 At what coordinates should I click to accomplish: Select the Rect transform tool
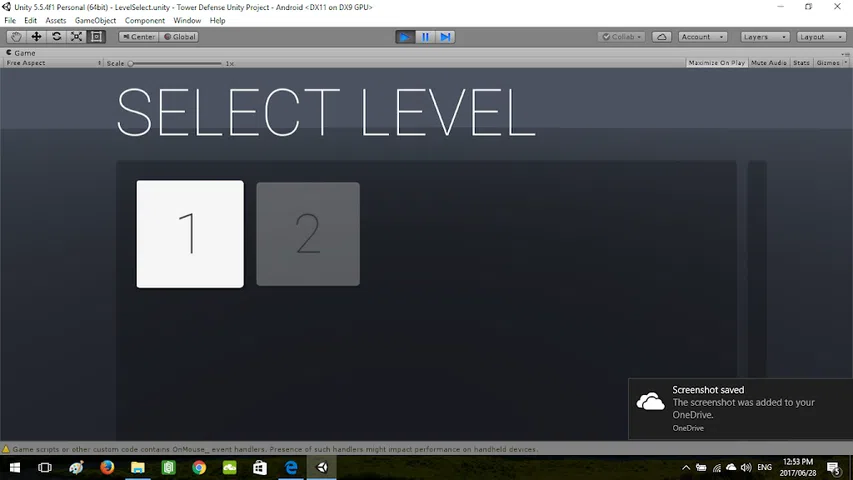(x=96, y=37)
